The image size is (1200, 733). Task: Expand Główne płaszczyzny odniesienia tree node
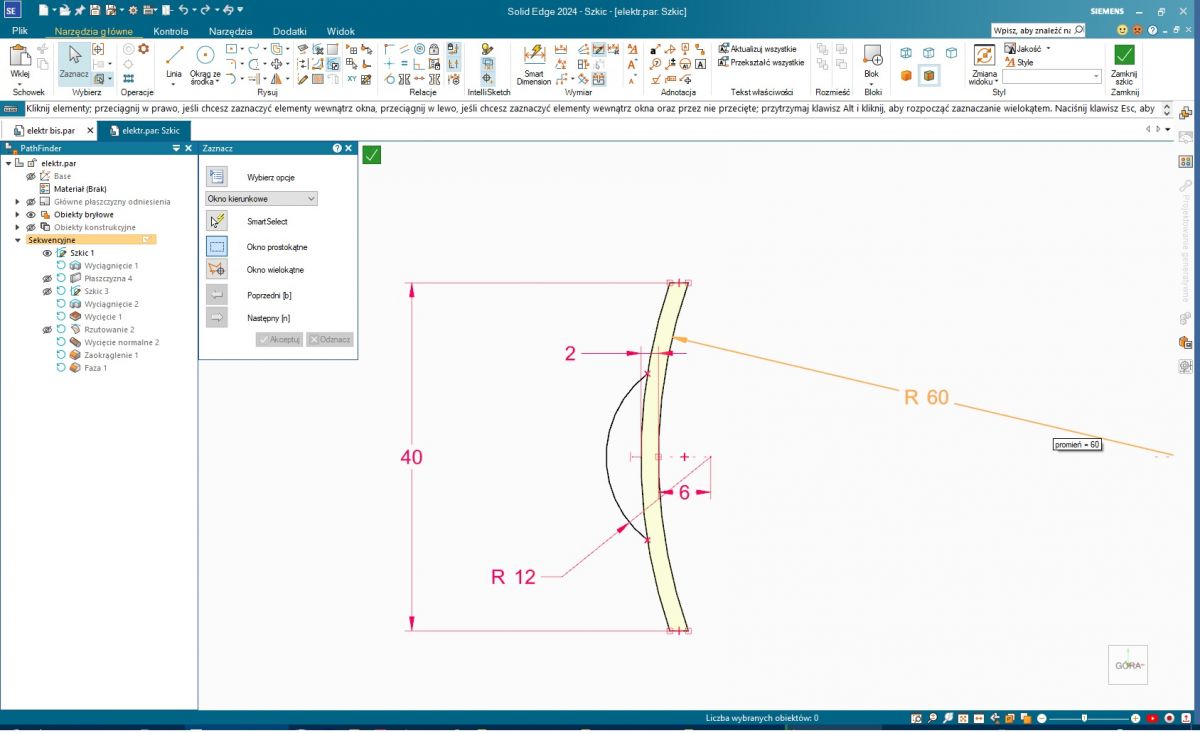(x=17, y=202)
